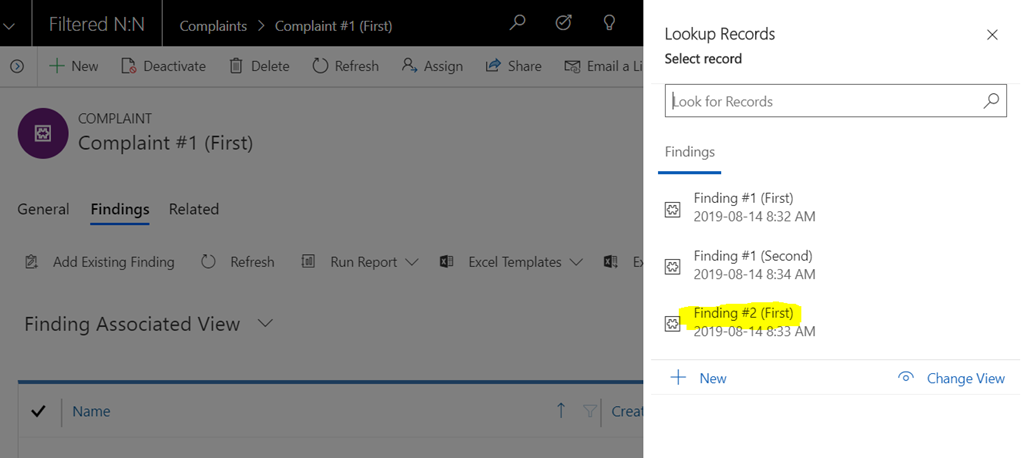Click the Delete trash can command
Image resolution: width=1024 pixels, height=458 pixels.
tap(259, 66)
